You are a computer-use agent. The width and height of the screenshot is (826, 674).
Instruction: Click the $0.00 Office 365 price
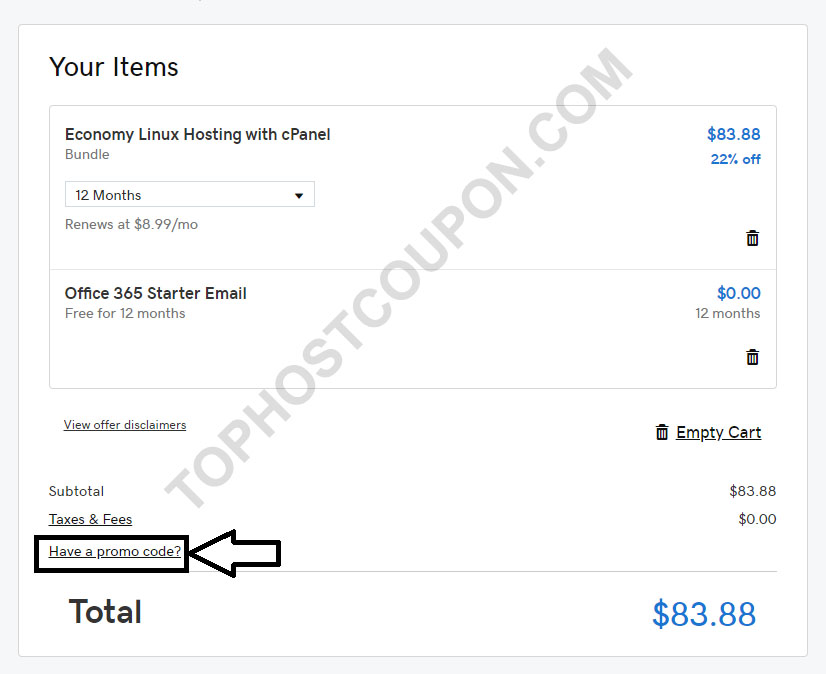(x=739, y=293)
